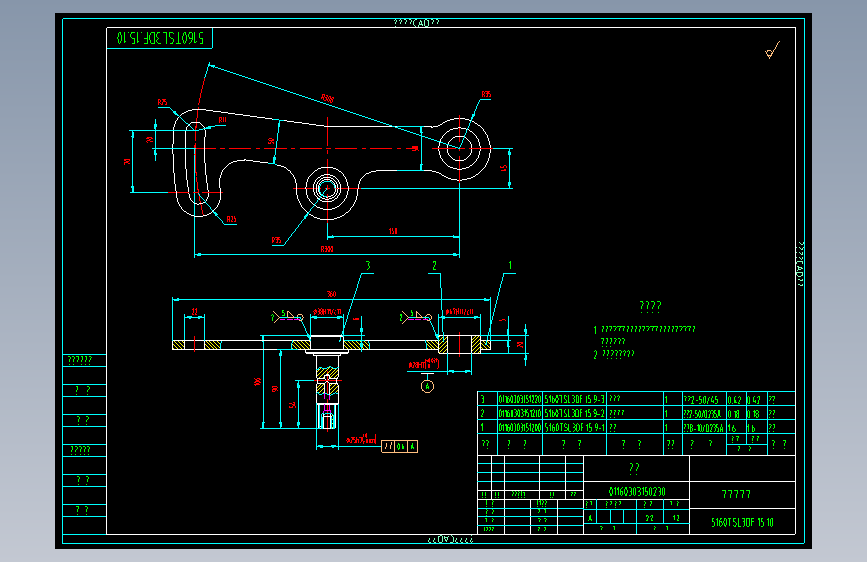Select the R300 text on the diagonal leader

(327, 98)
